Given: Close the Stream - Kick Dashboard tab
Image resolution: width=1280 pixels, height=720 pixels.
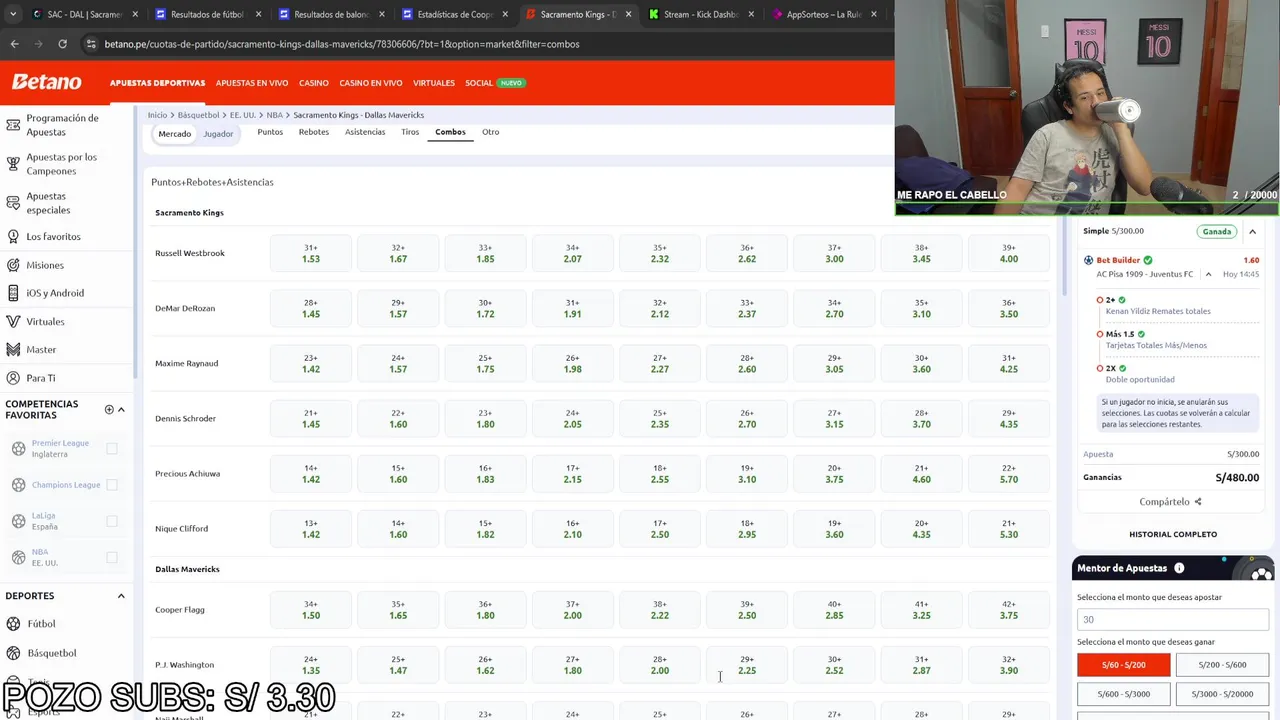Looking at the screenshot, I should tap(751, 15).
